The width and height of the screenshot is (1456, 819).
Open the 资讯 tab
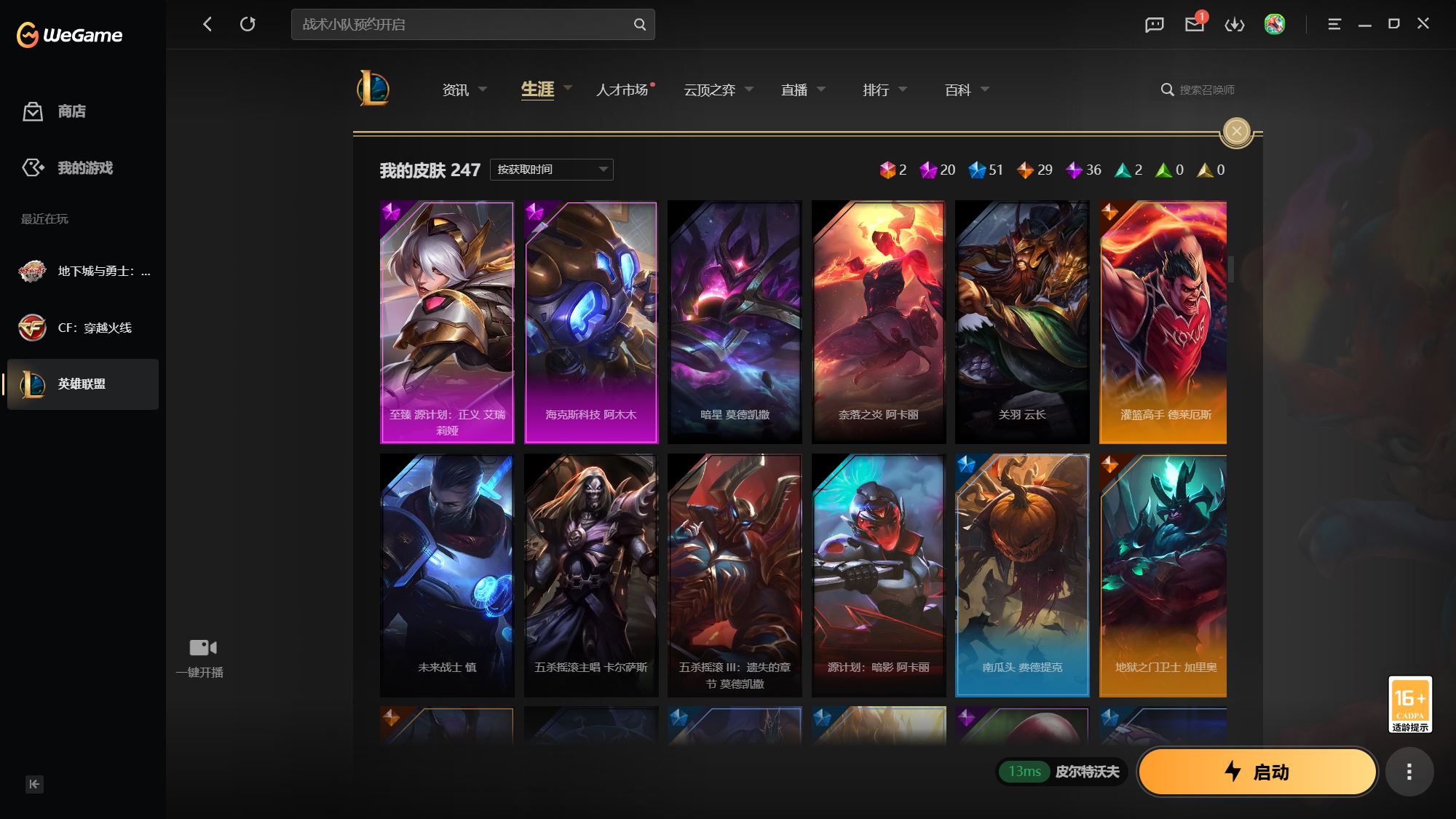(x=456, y=90)
